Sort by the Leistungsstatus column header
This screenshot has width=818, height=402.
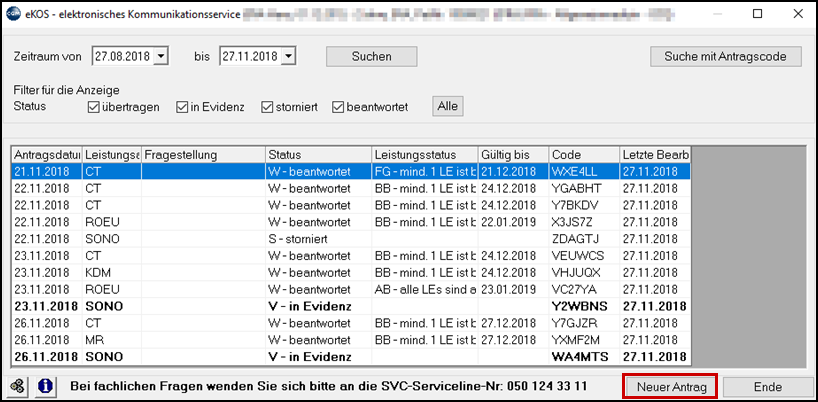[x=425, y=155]
